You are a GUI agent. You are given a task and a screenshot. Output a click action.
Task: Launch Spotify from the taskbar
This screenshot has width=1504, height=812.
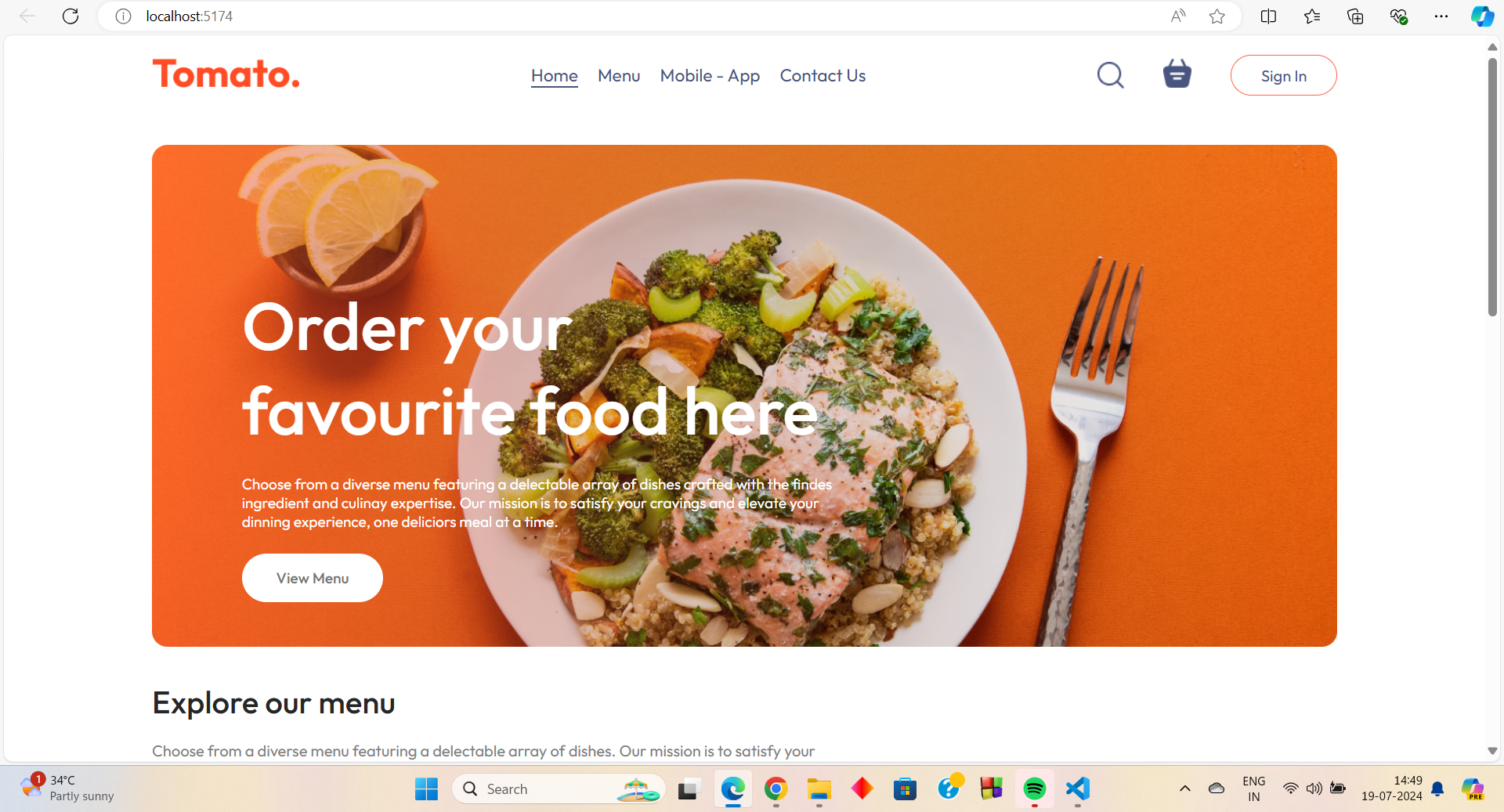(x=1035, y=789)
